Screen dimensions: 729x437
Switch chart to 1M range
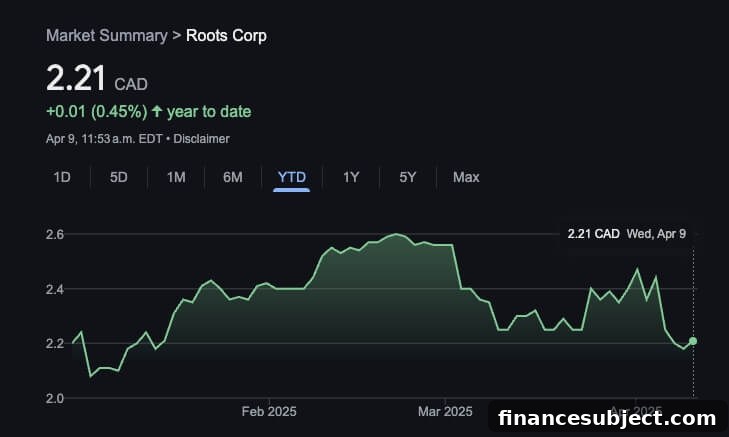click(176, 177)
